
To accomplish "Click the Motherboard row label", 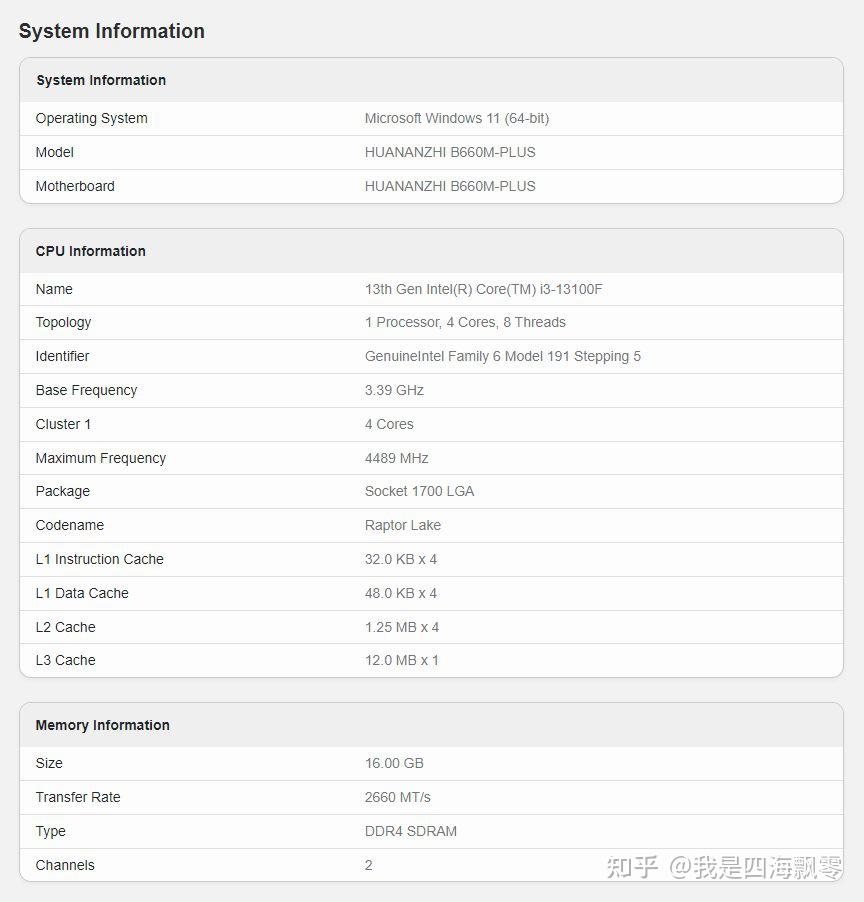I will [75, 186].
